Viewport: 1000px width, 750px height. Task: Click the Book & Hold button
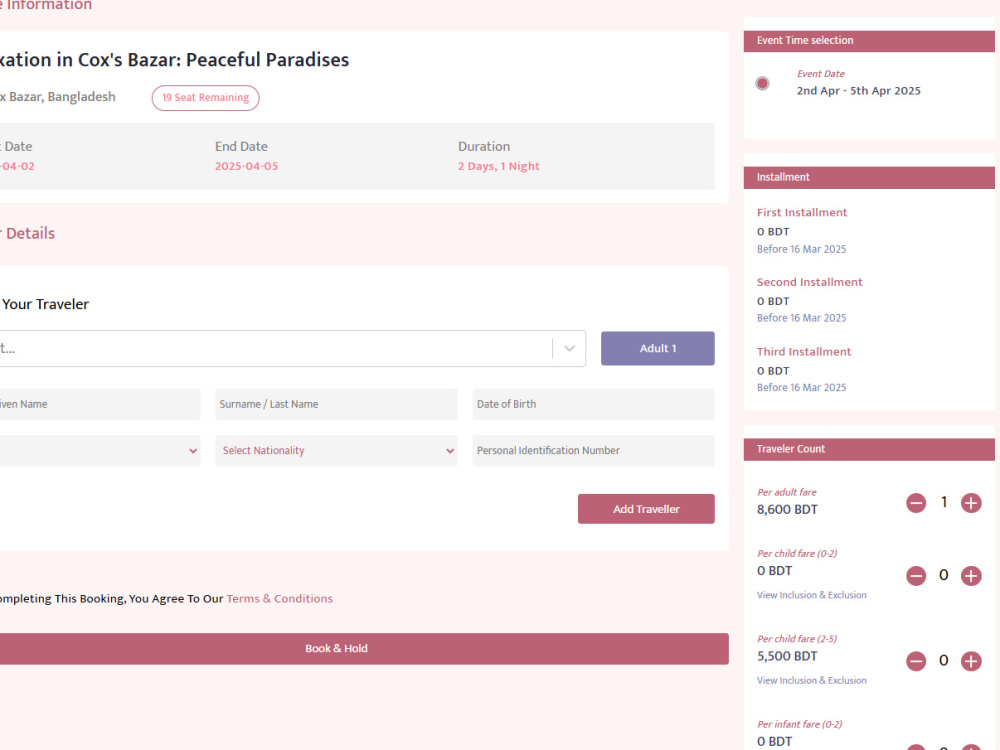click(x=364, y=649)
